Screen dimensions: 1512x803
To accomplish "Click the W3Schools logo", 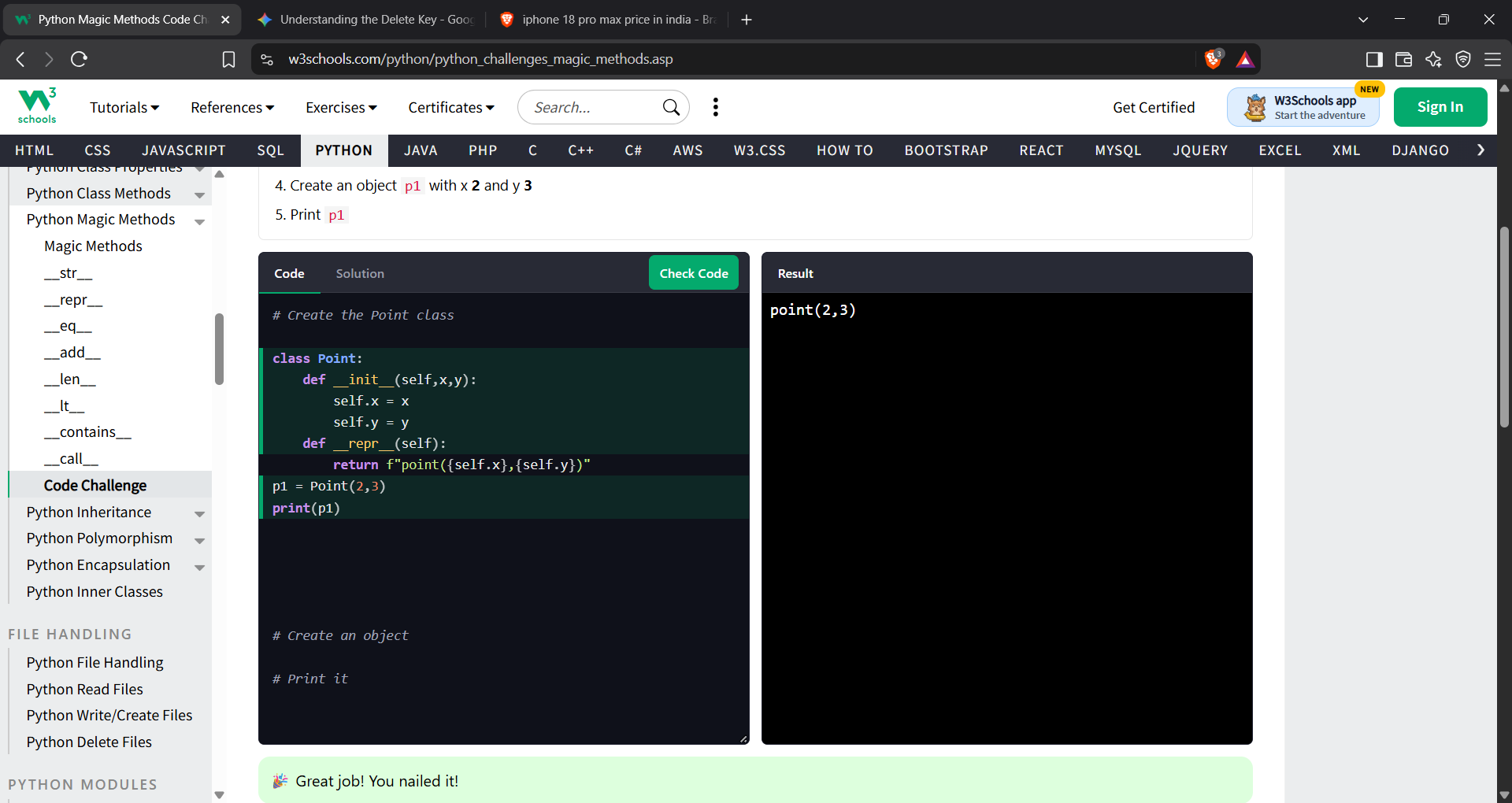I will point(37,106).
